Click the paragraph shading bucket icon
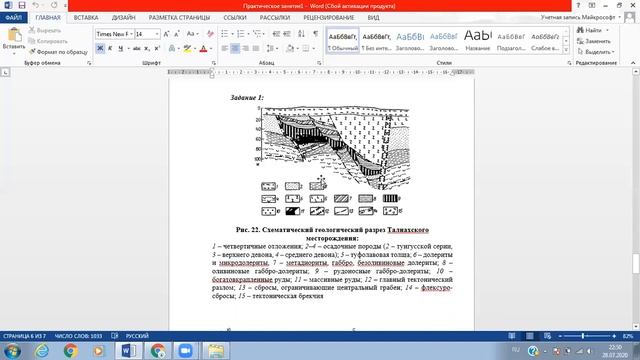640x360 pixels. 290,49
